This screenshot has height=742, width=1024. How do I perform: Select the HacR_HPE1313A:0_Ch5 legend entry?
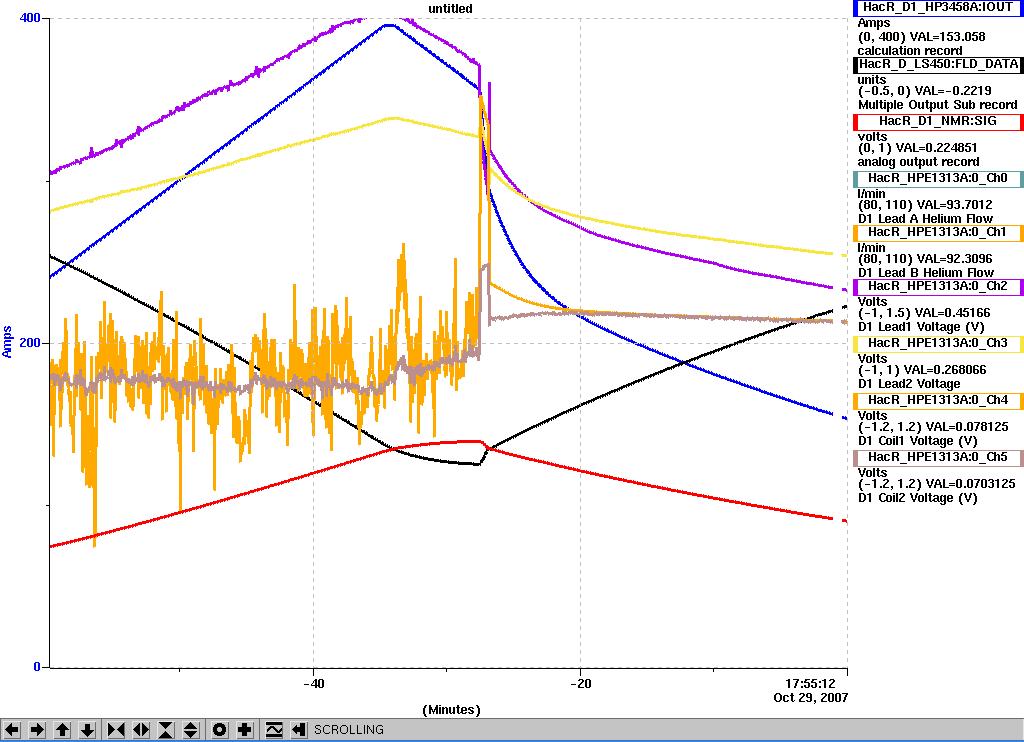[x=938, y=457]
